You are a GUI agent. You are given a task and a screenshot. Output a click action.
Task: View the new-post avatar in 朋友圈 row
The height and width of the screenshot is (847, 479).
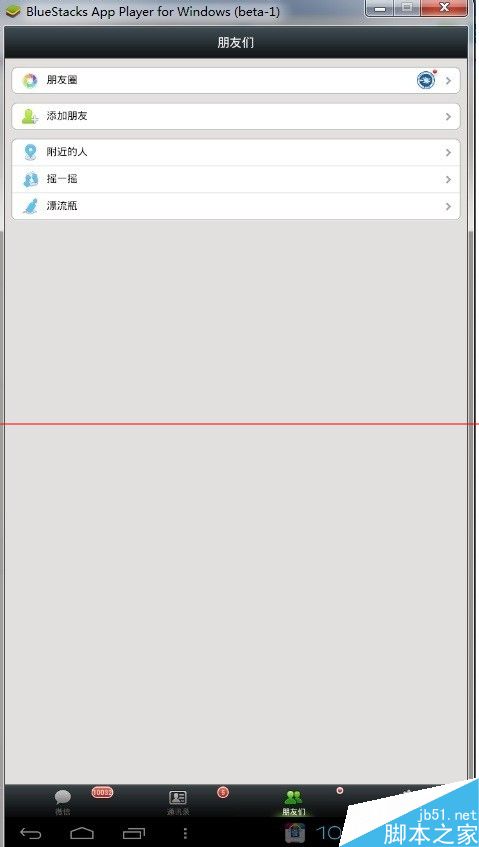click(x=426, y=80)
